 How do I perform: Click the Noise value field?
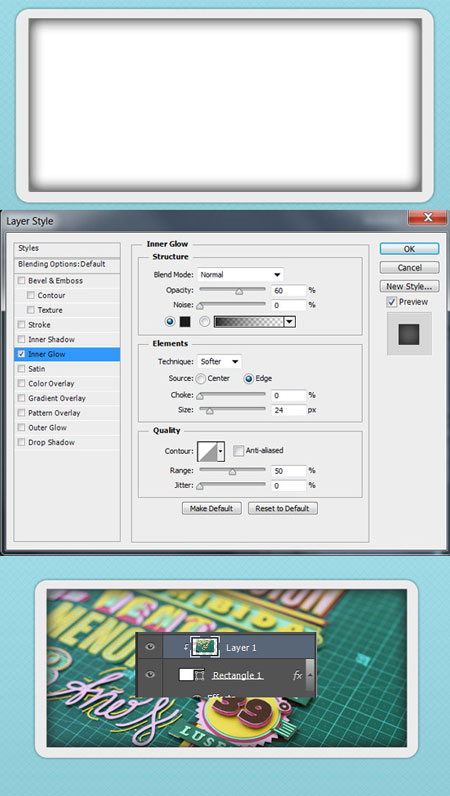[x=288, y=305]
